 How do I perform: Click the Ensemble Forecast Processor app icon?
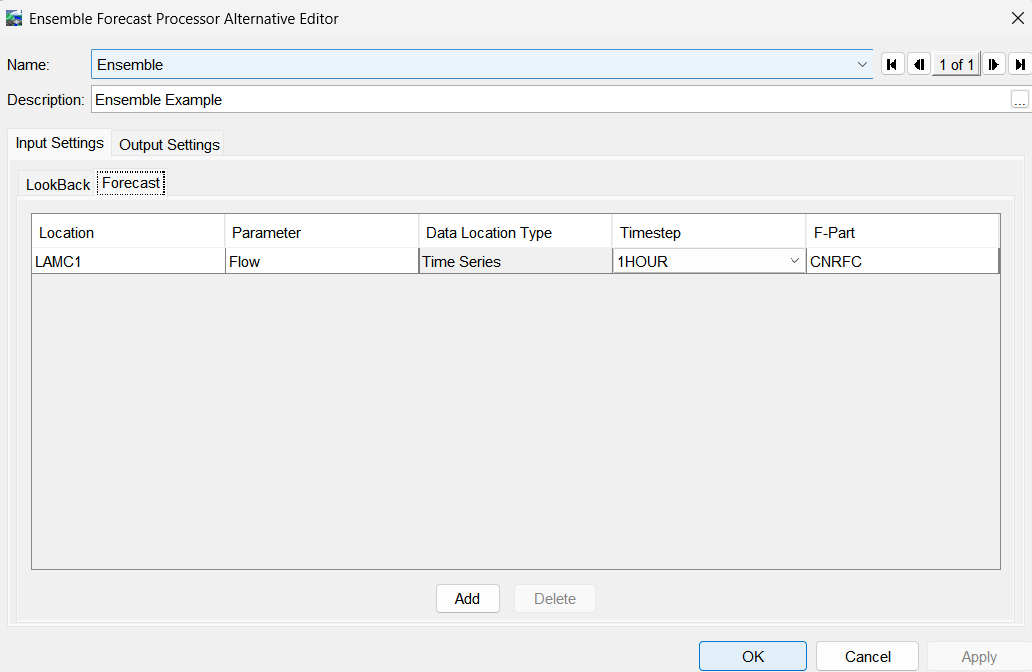[14, 18]
